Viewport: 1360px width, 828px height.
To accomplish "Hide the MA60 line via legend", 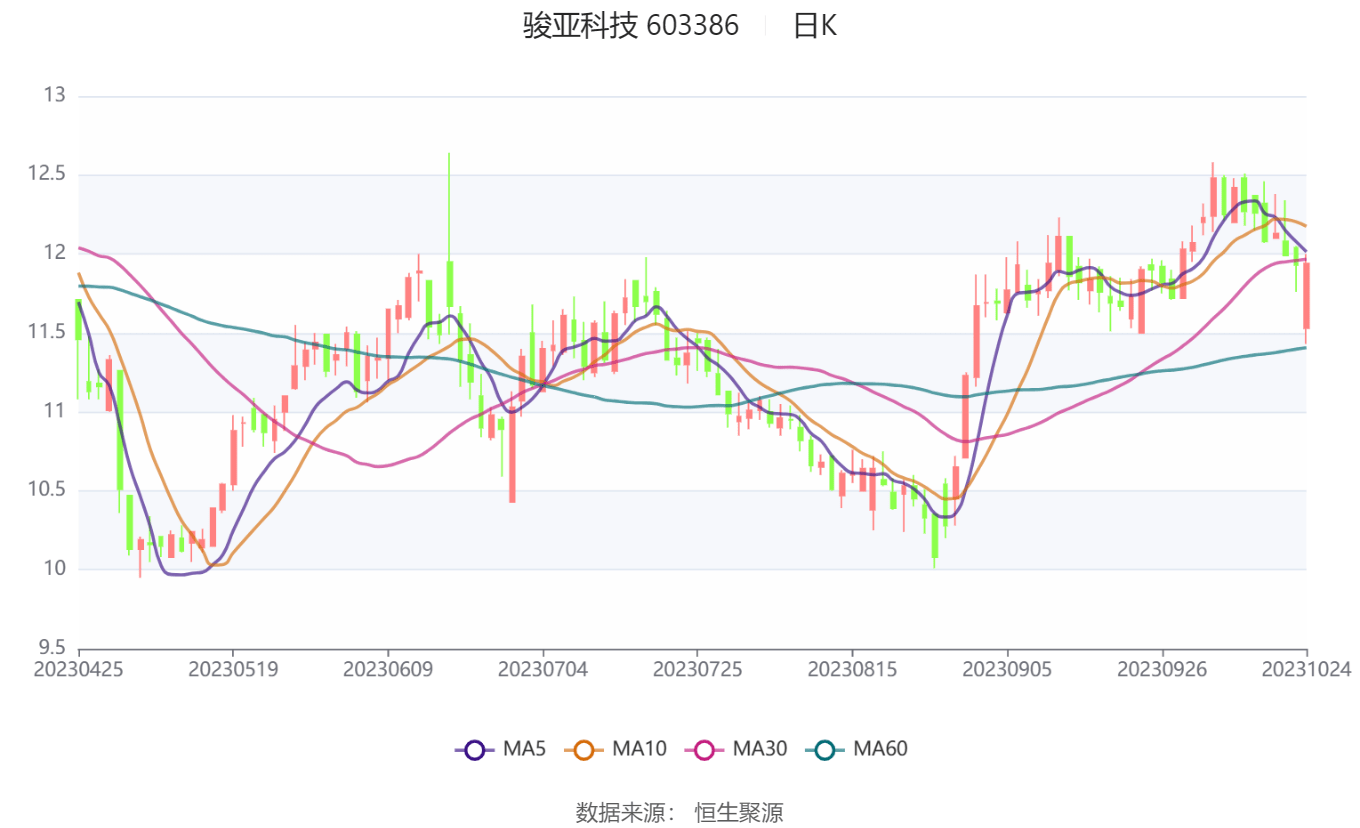I will (825, 749).
